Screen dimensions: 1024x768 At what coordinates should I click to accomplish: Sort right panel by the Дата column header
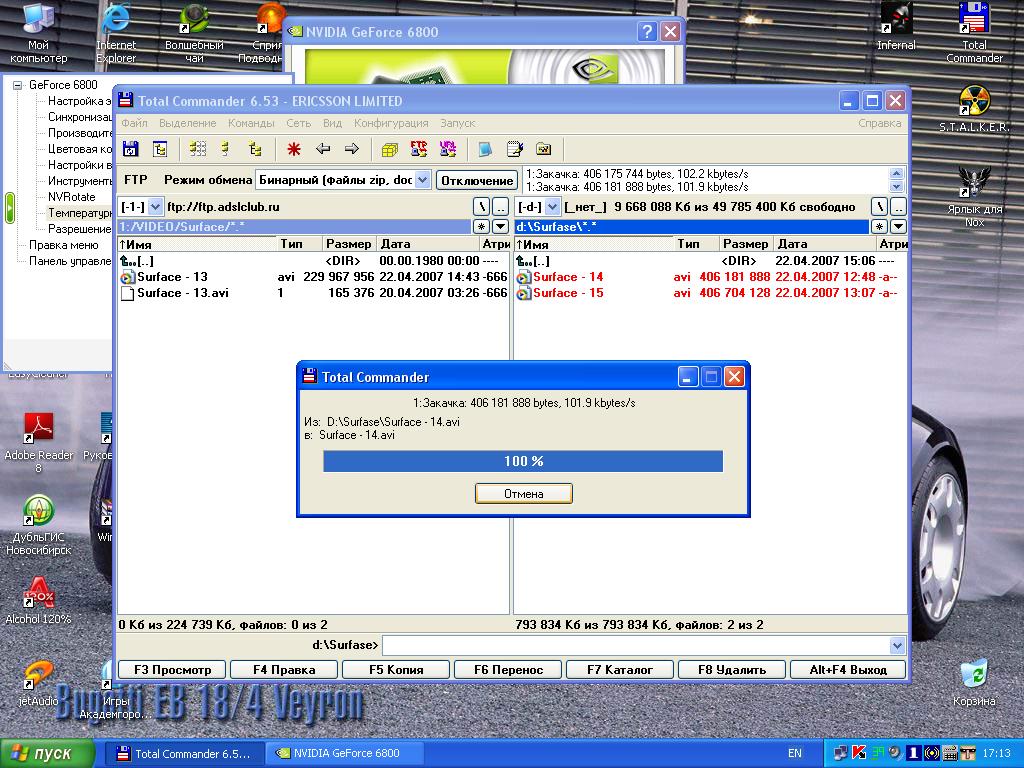pyautogui.click(x=824, y=244)
